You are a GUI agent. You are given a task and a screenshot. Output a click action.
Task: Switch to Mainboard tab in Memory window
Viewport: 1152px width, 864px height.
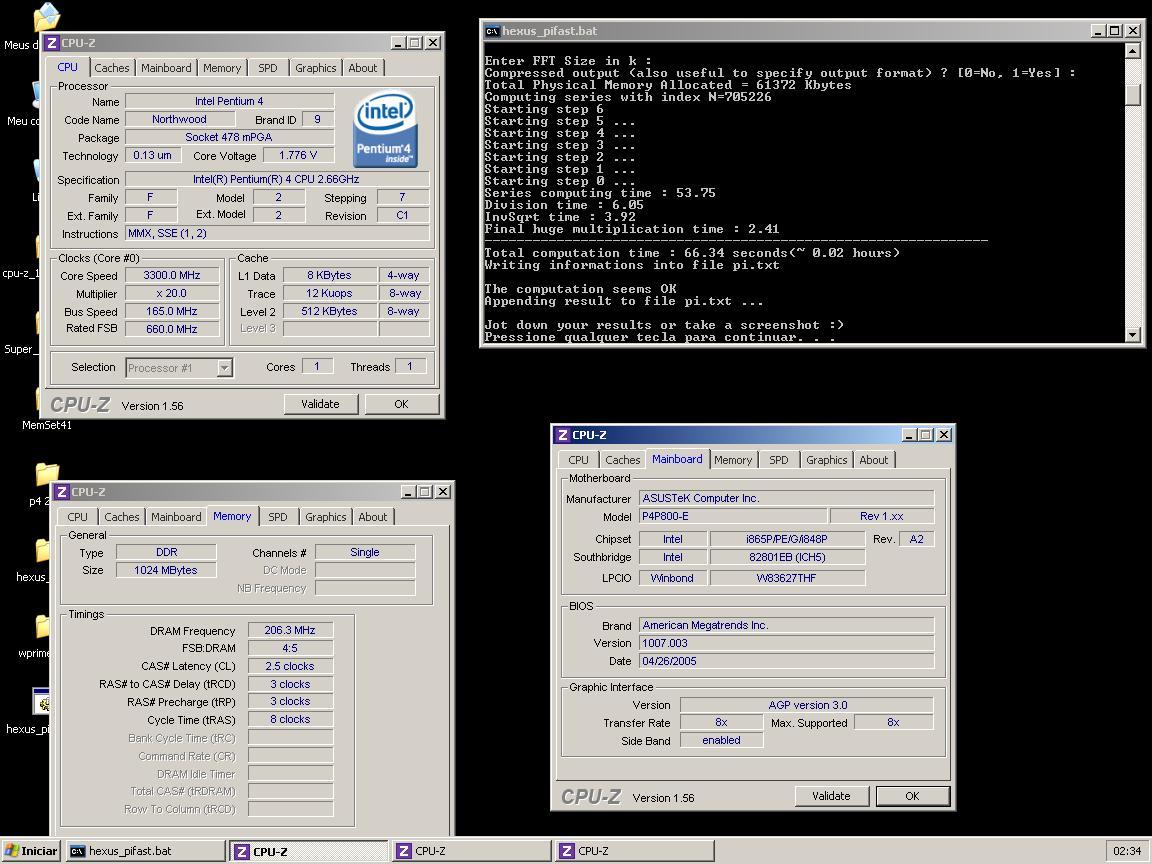[176, 516]
